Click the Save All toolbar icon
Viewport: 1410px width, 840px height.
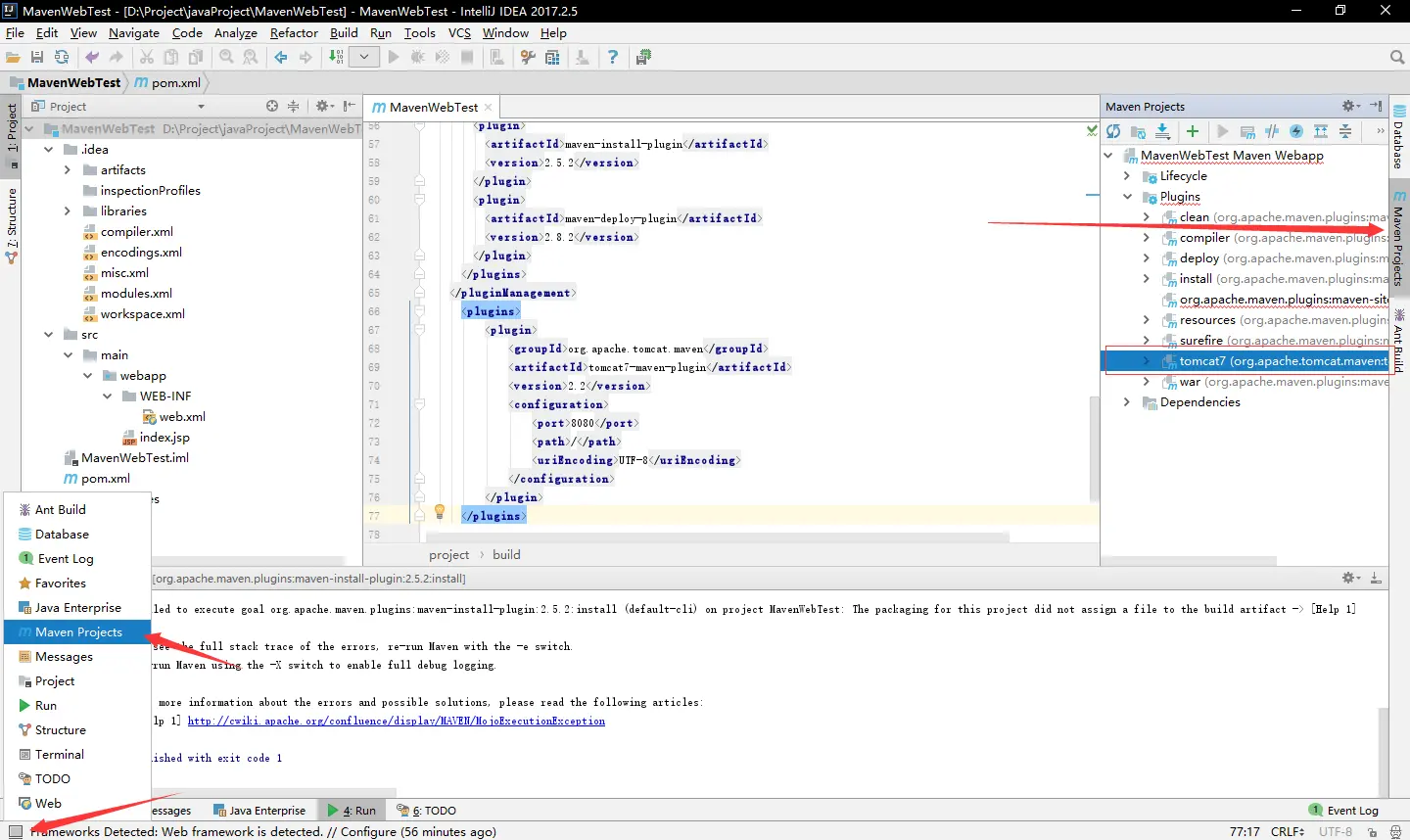pyautogui.click(x=37, y=58)
